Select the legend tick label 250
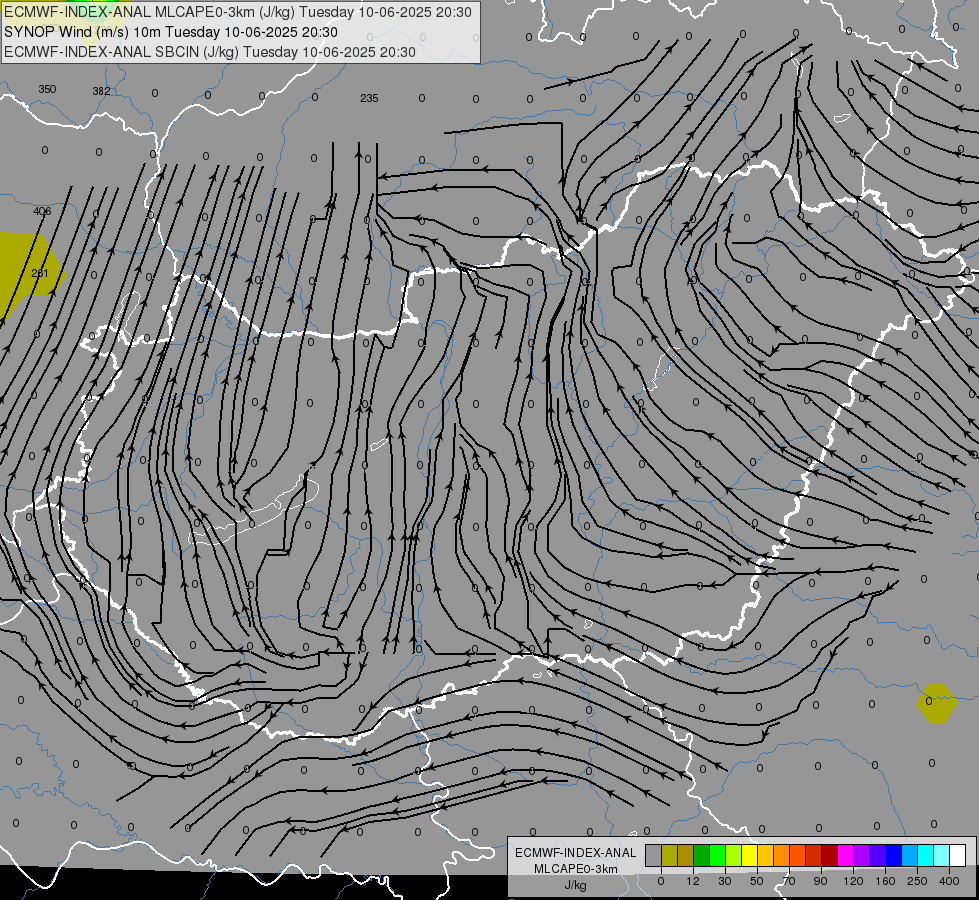 click(917, 881)
